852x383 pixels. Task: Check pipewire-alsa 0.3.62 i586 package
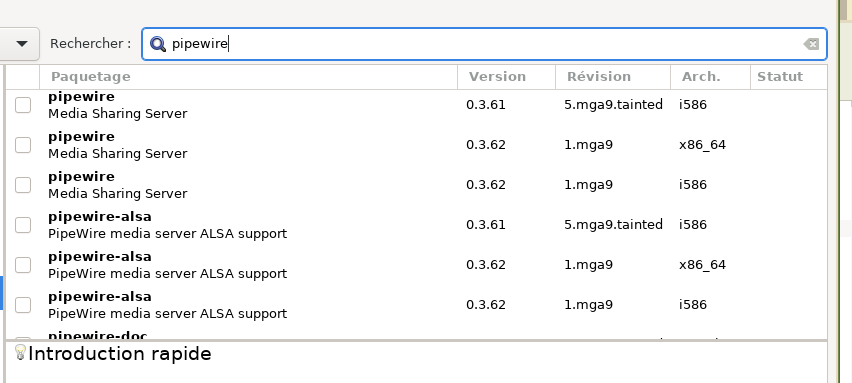click(23, 305)
